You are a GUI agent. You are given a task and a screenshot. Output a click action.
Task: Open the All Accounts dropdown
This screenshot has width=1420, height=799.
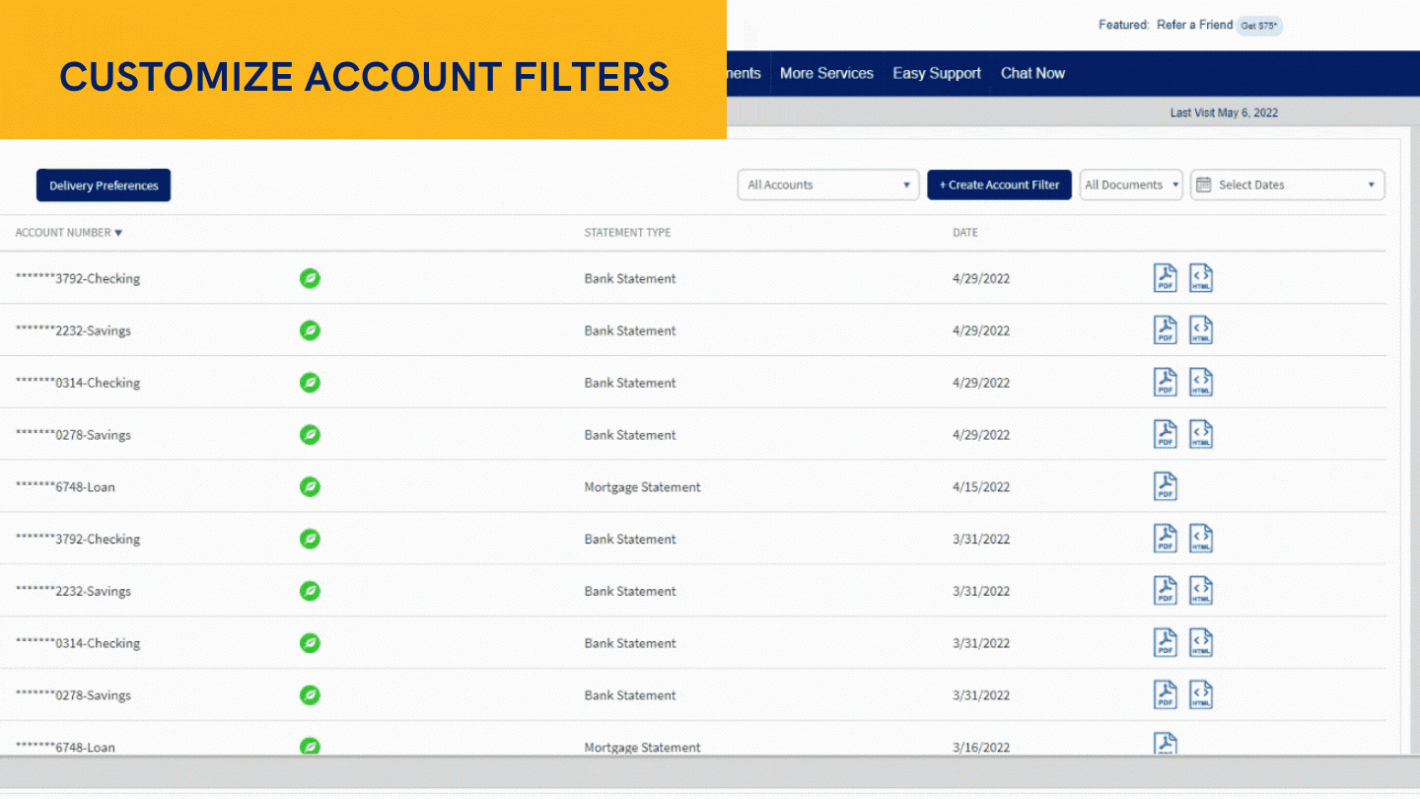click(x=828, y=184)
